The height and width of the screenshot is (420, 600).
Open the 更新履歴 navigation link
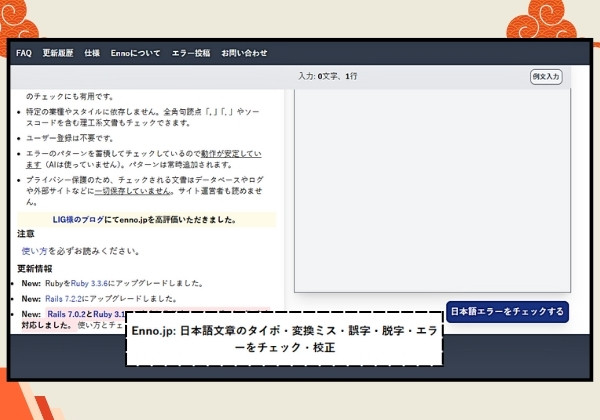[x=58, y=53]
